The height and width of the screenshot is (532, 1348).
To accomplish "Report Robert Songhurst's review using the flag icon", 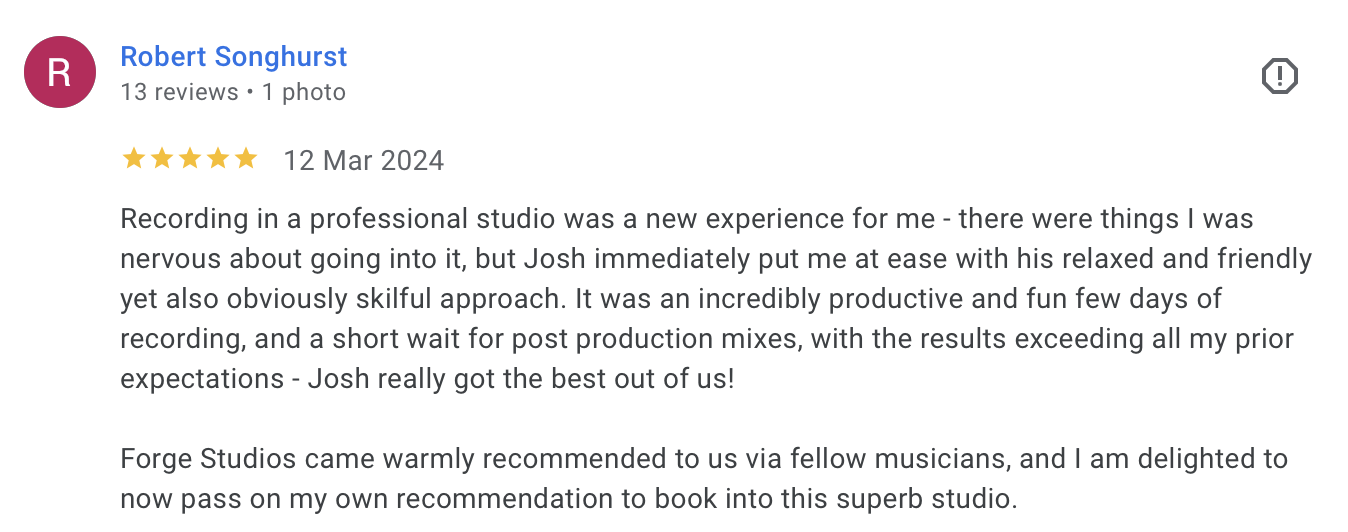I will pos(1279,76).
